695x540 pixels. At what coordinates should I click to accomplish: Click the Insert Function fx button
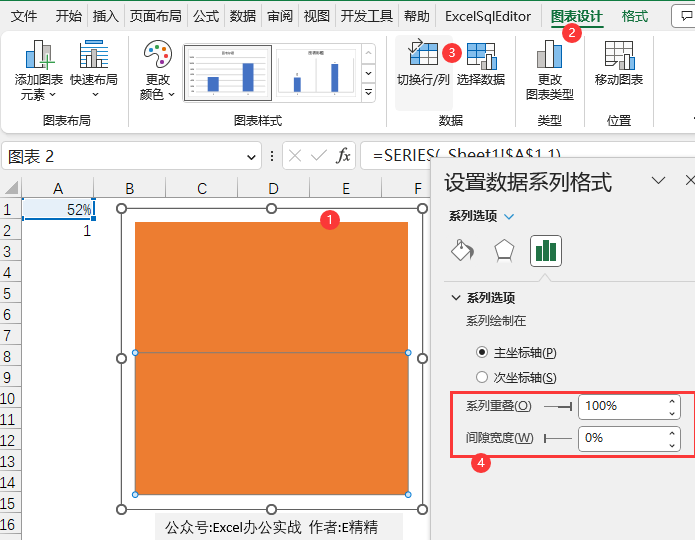(343, 156)
